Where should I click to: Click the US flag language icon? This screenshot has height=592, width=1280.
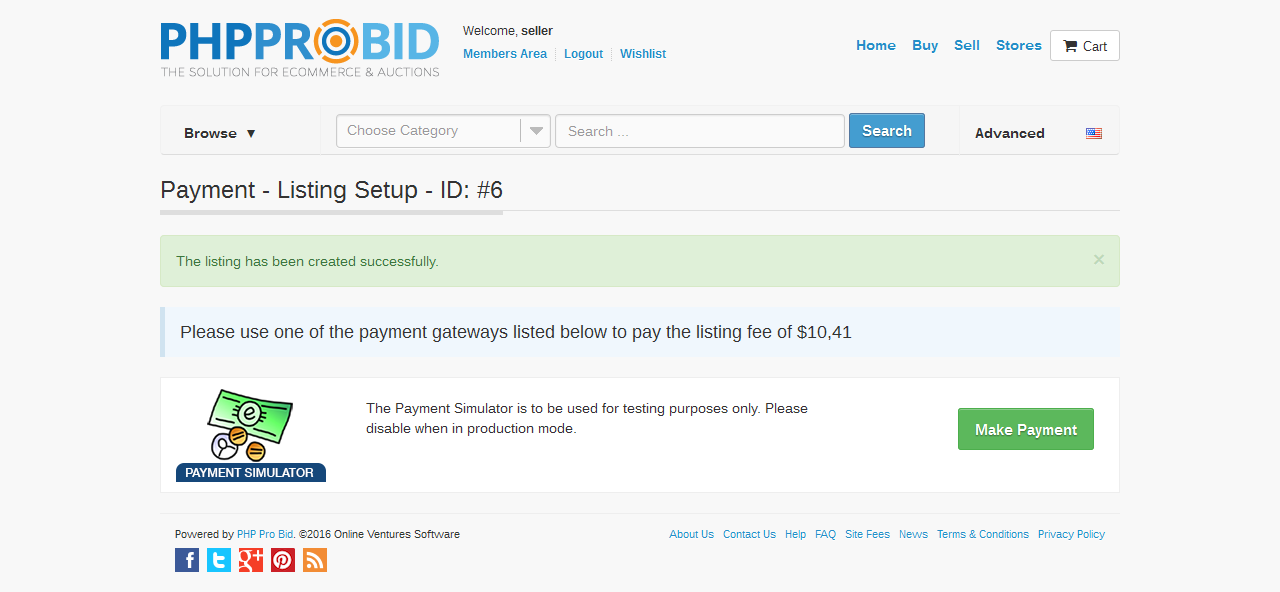point(1094,133)
